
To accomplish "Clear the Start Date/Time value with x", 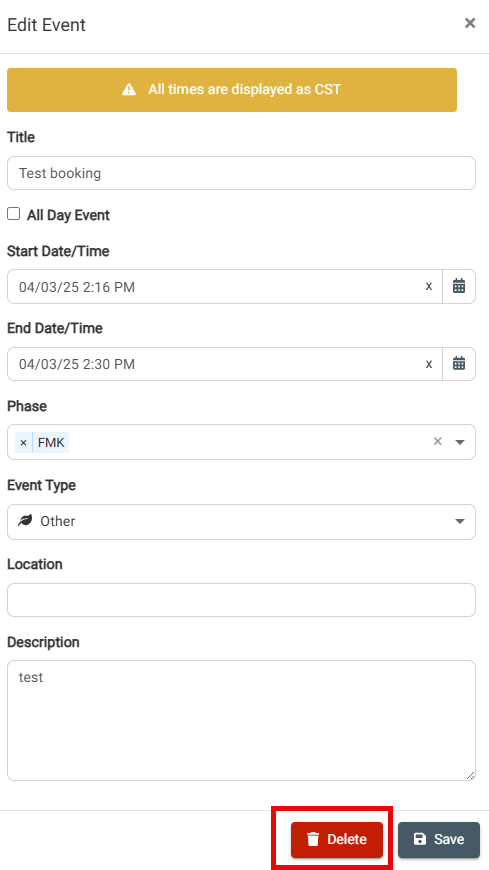I will tap(428, 286).
